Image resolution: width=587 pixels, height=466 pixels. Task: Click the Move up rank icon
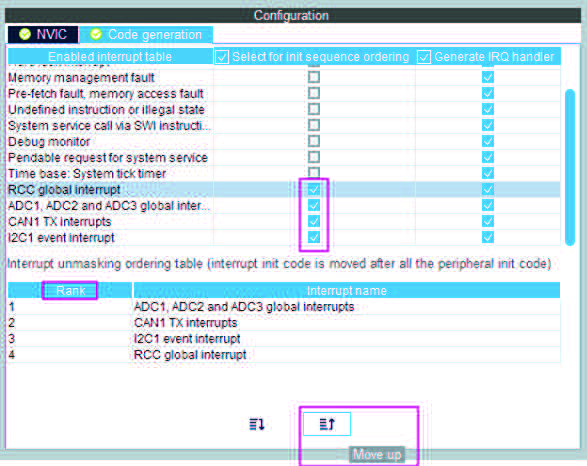327,424
